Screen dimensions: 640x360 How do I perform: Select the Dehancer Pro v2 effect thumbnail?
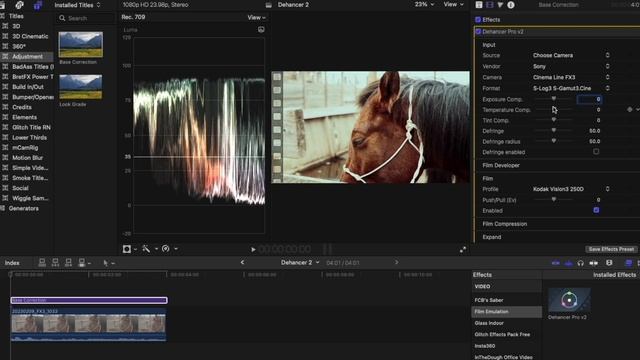(569, 300)
